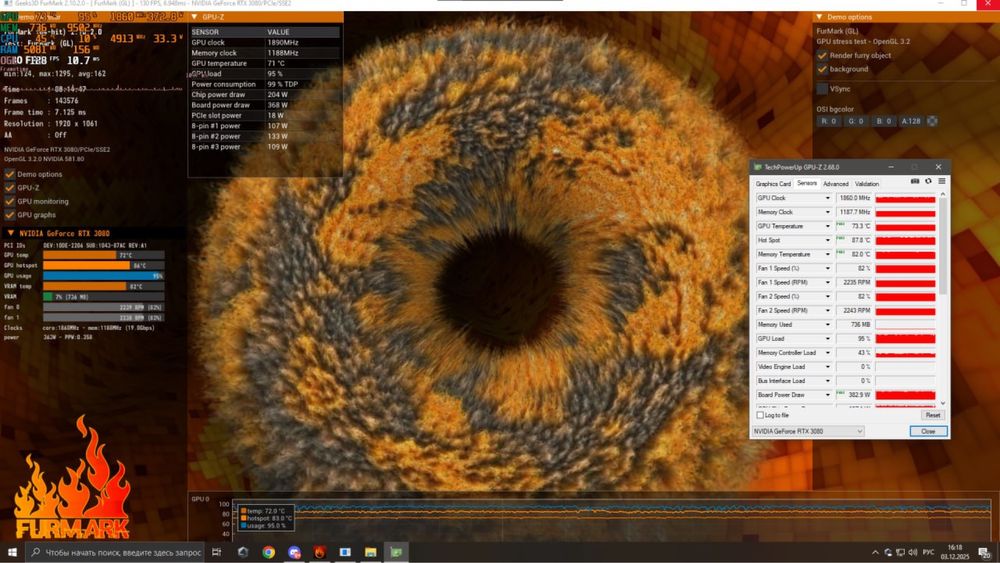
Task: Click the Memory Used value 736 MB
Action: click(854, 325)
